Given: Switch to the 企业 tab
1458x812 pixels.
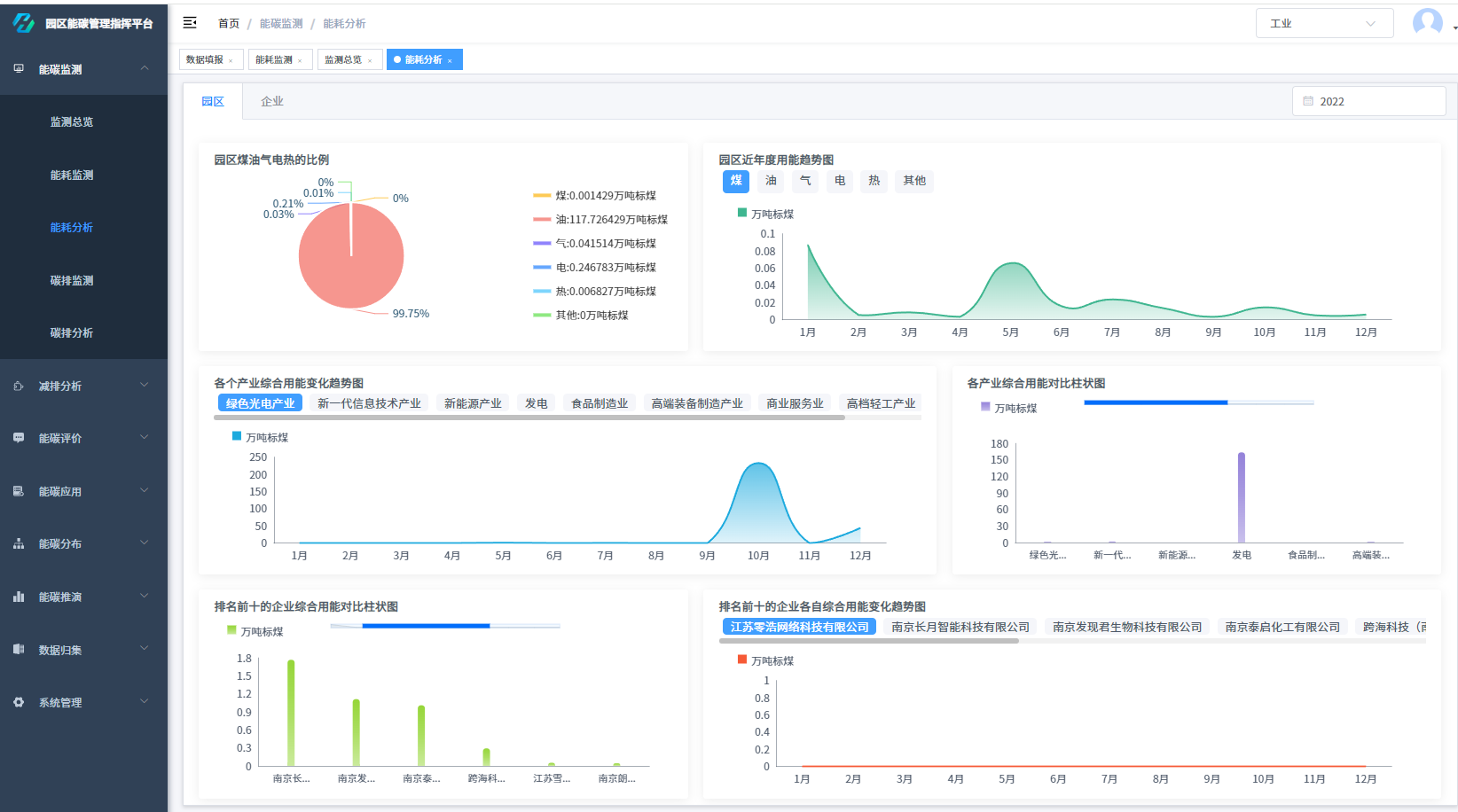Looking at the screenshot, I should tap(272, 100).
